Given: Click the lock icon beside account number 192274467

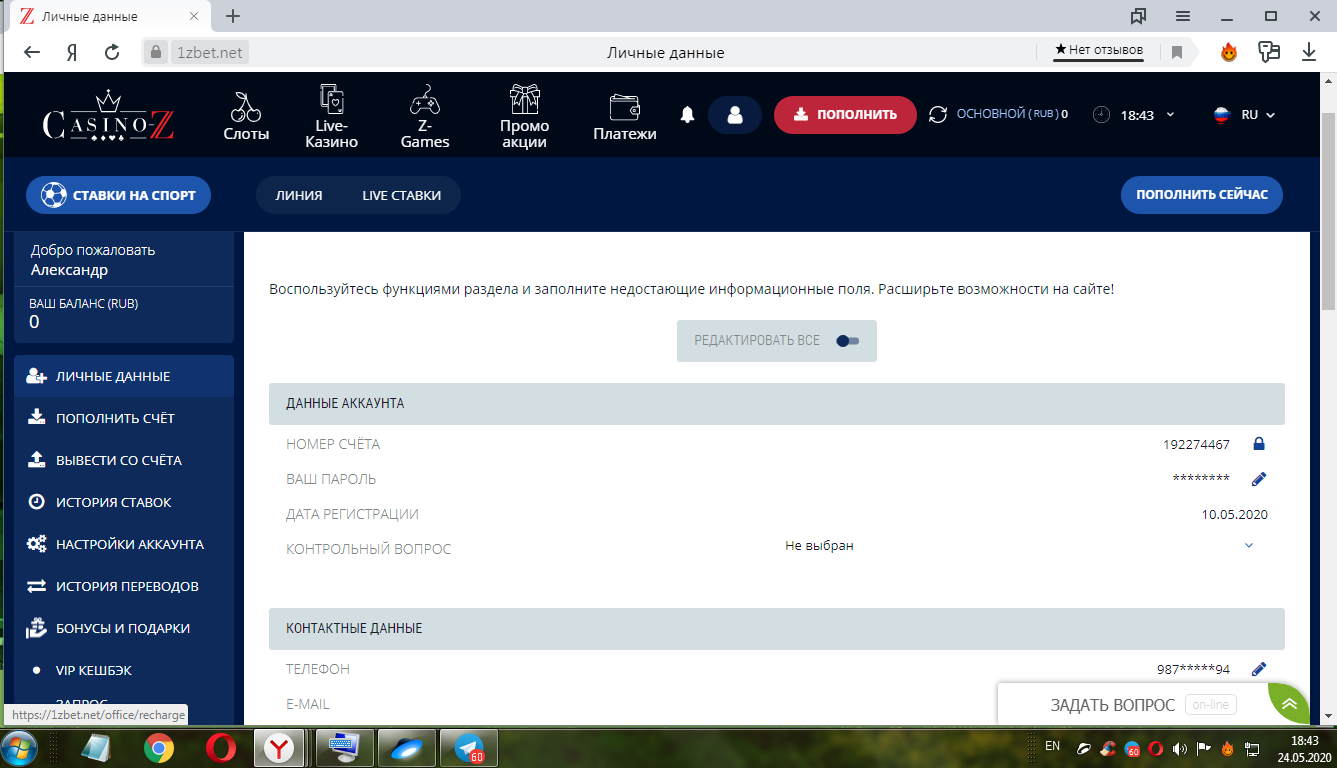Looking at the screenshot, I should (x=1259, y=444).
